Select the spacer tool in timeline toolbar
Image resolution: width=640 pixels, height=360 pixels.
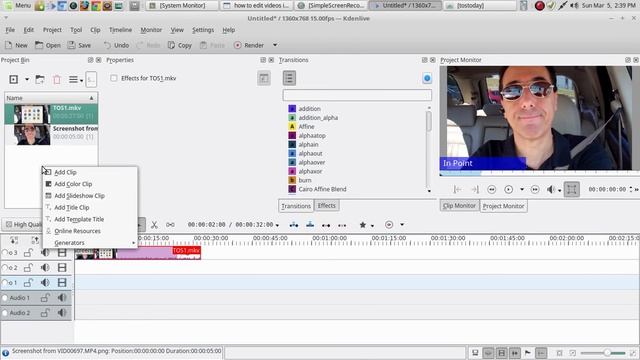(x=170, y=225)
